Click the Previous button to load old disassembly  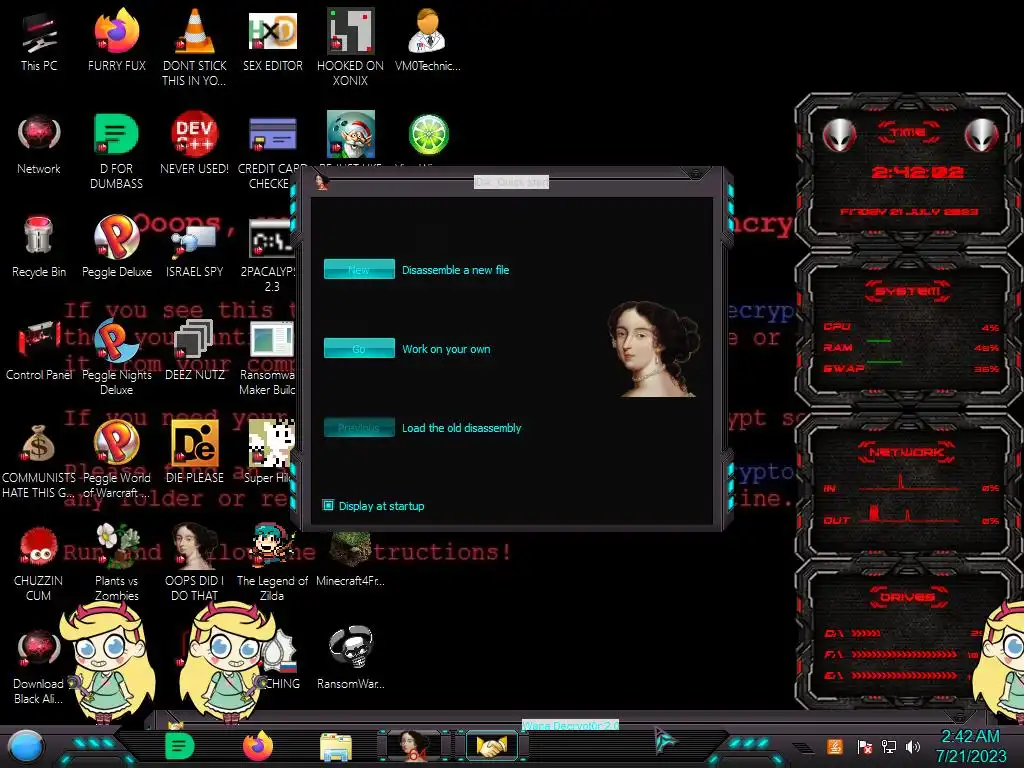tap(359, 427)
